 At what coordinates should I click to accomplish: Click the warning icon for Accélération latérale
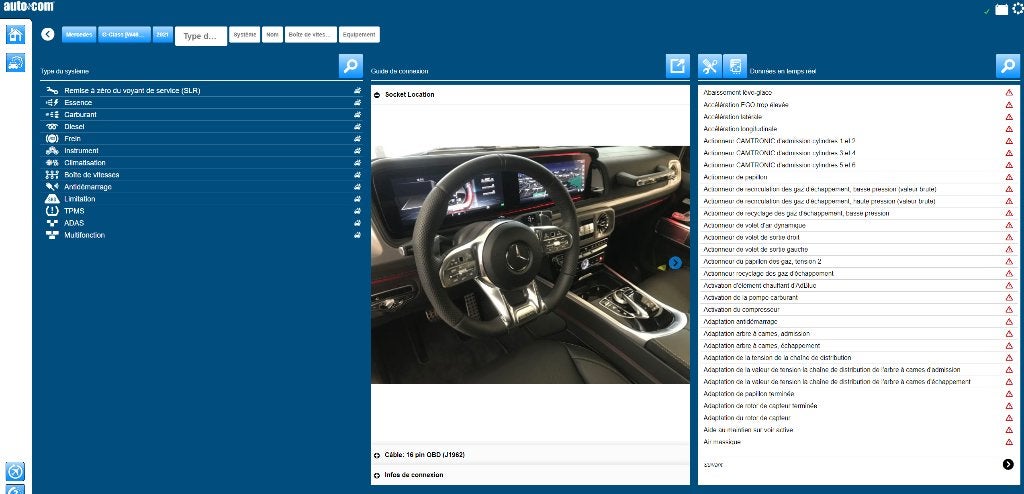coord(1009,117)
